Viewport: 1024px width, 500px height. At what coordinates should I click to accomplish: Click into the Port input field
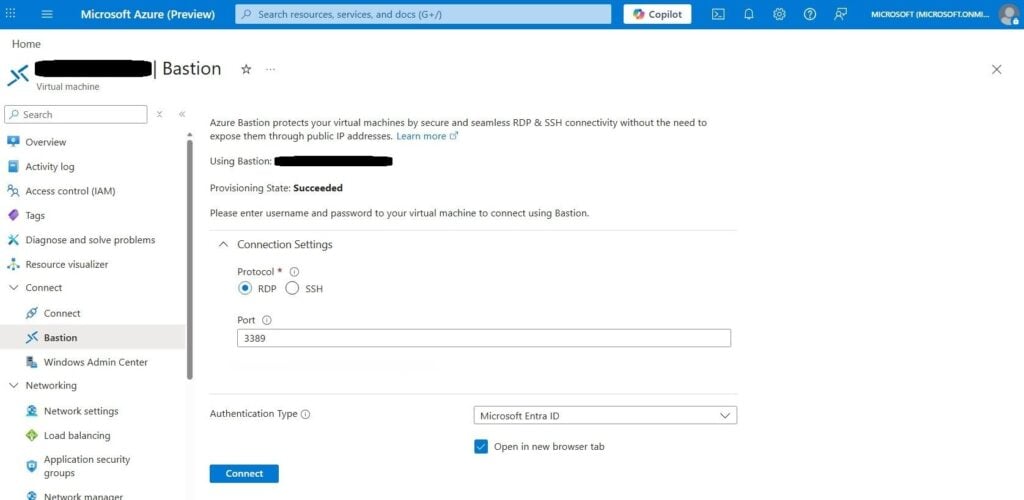484,338
